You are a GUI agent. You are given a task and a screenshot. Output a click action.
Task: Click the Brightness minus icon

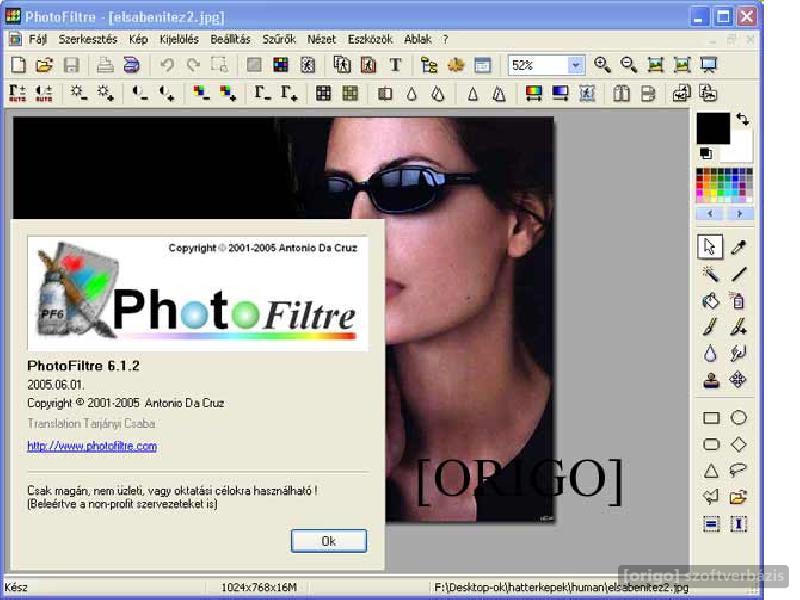[78, 93]
